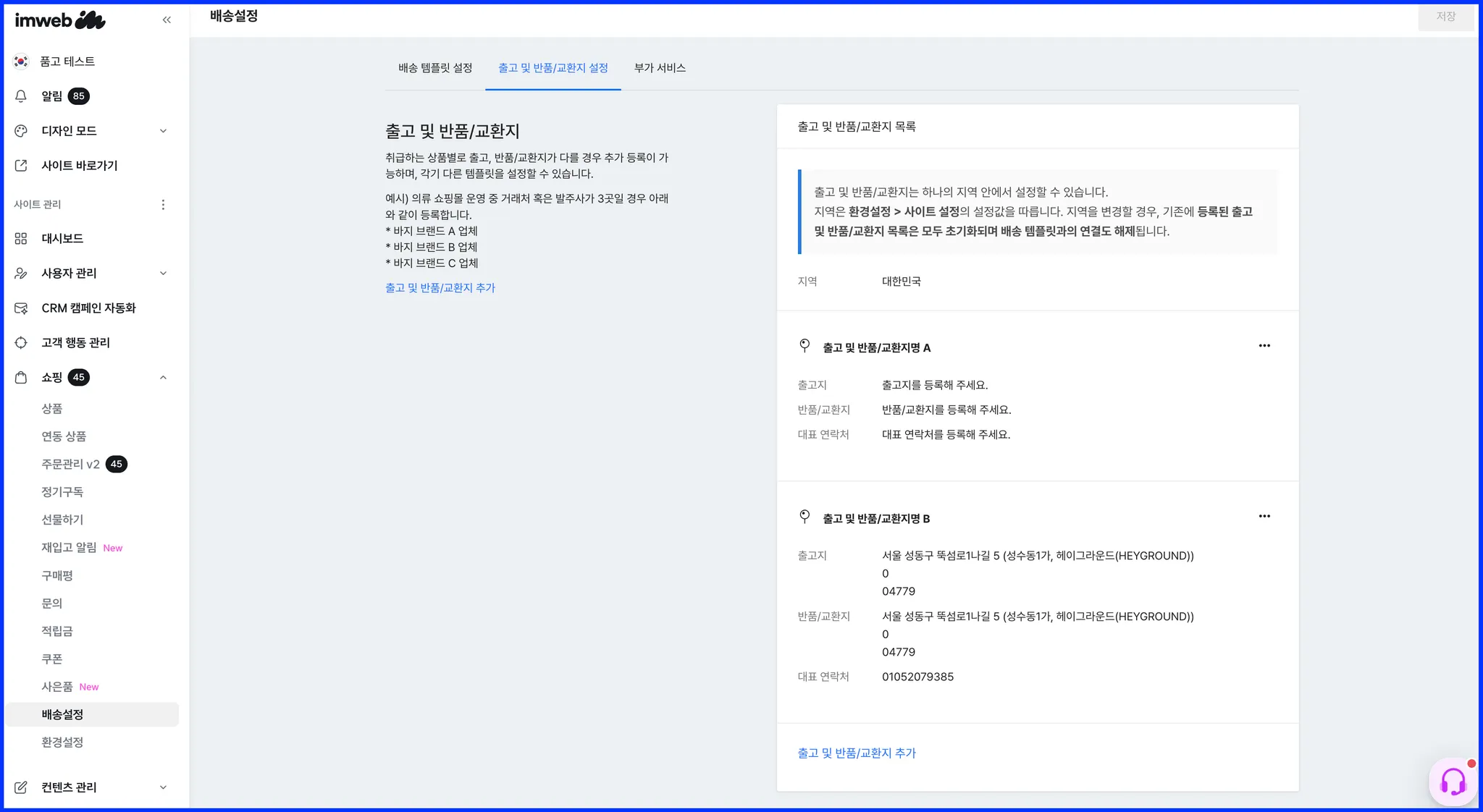Open the three-dot options for 교환지명 B

pos(1264,517)
